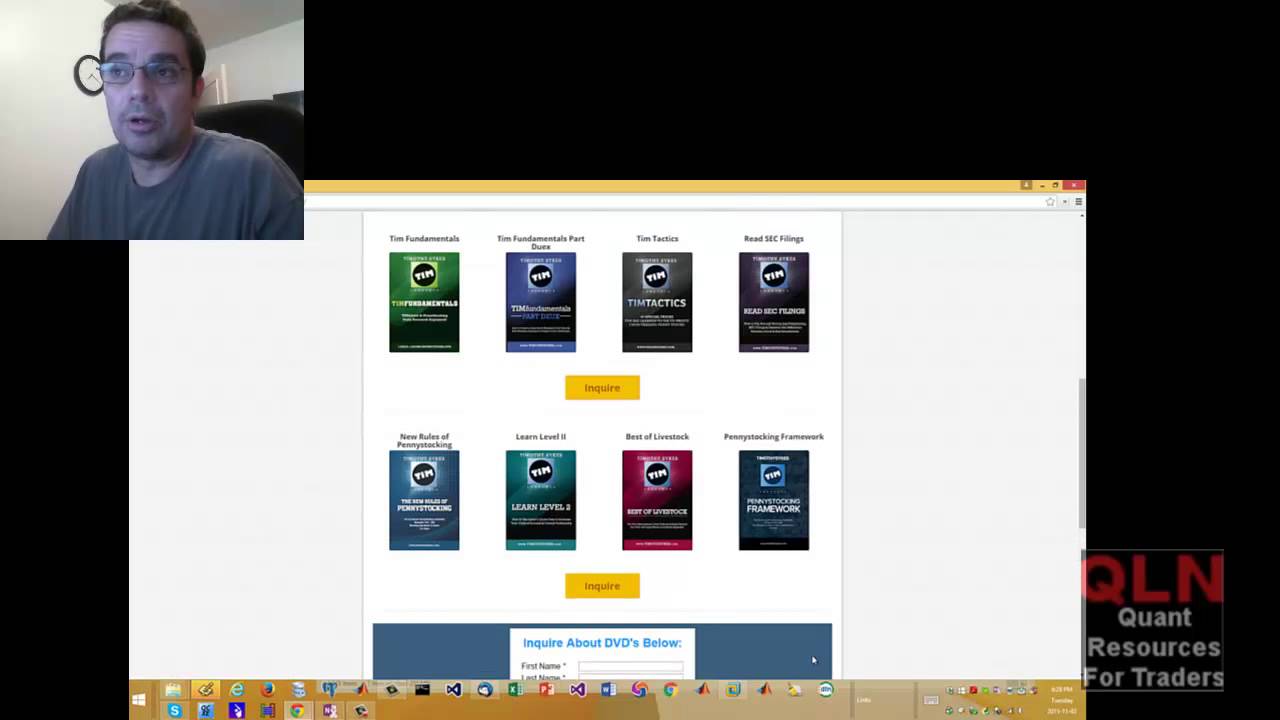Switch to the active Chrome window in lower taskbar row

(297, 711)
